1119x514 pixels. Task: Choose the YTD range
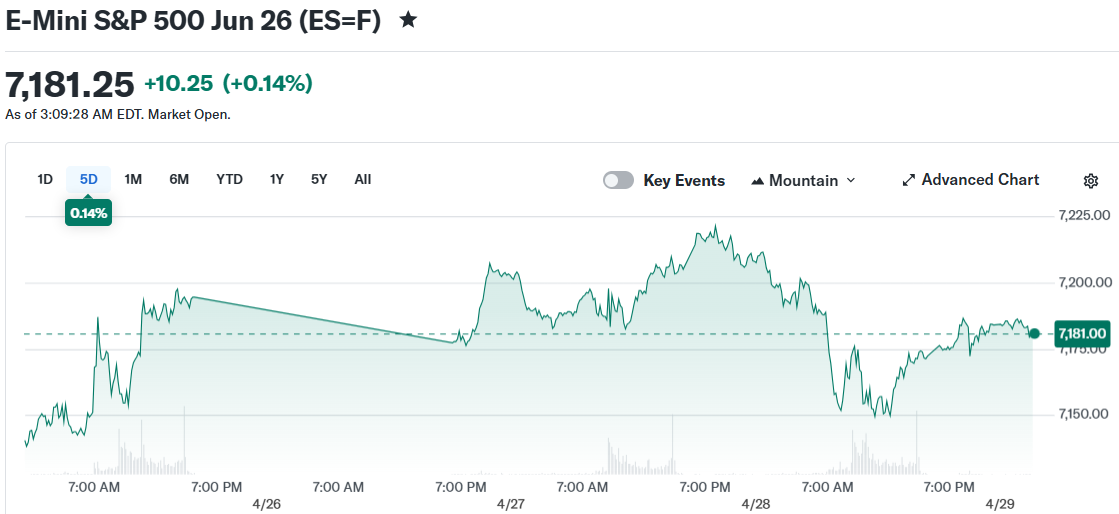click(x=230, y=179)
